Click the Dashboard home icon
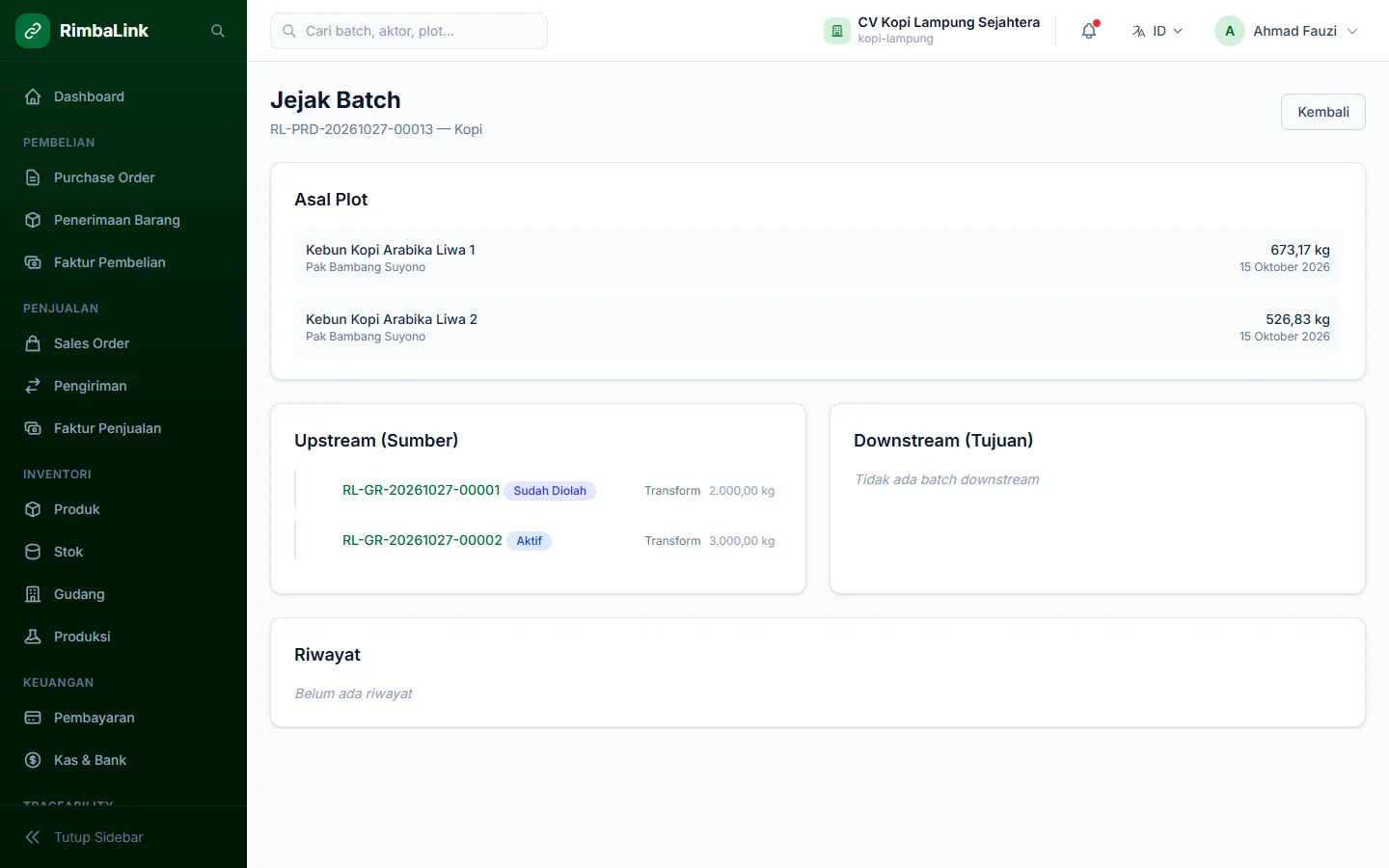The image size is (1389, 868). (33, 96)
